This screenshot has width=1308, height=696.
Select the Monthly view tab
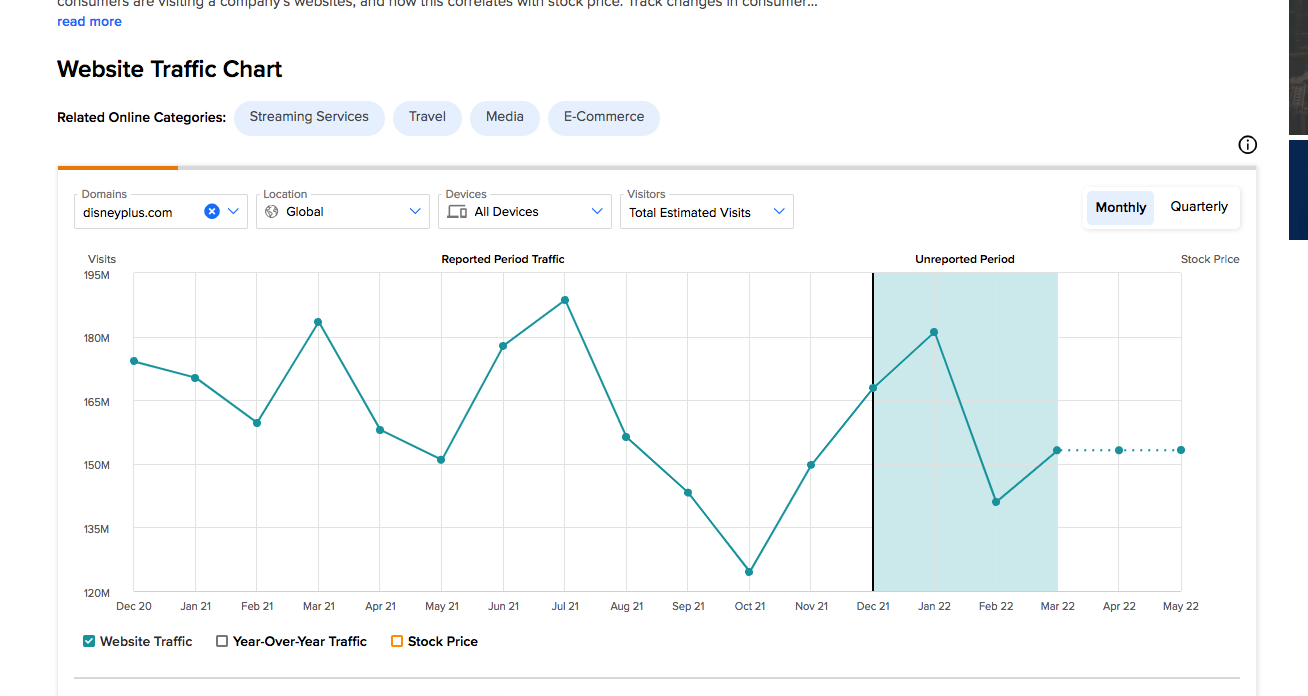click(1120, 207)
